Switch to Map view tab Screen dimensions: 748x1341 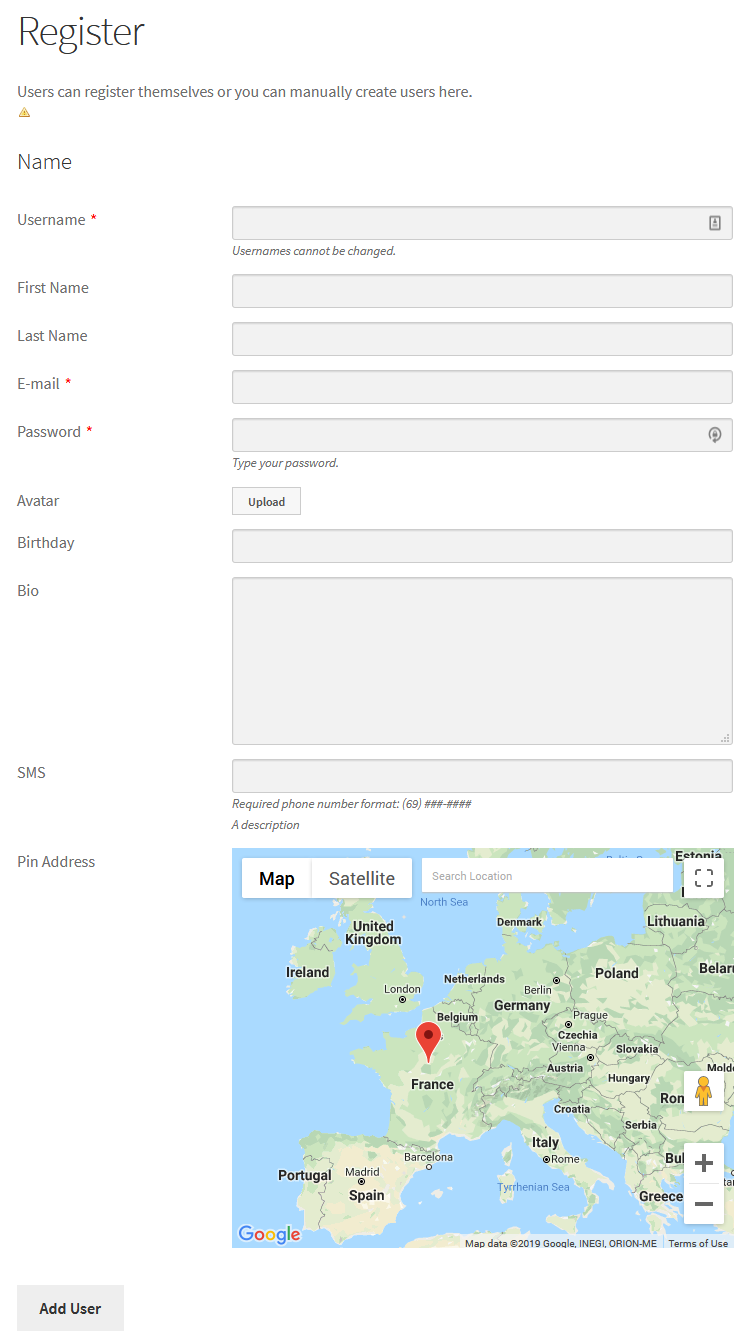coord(277,878)
